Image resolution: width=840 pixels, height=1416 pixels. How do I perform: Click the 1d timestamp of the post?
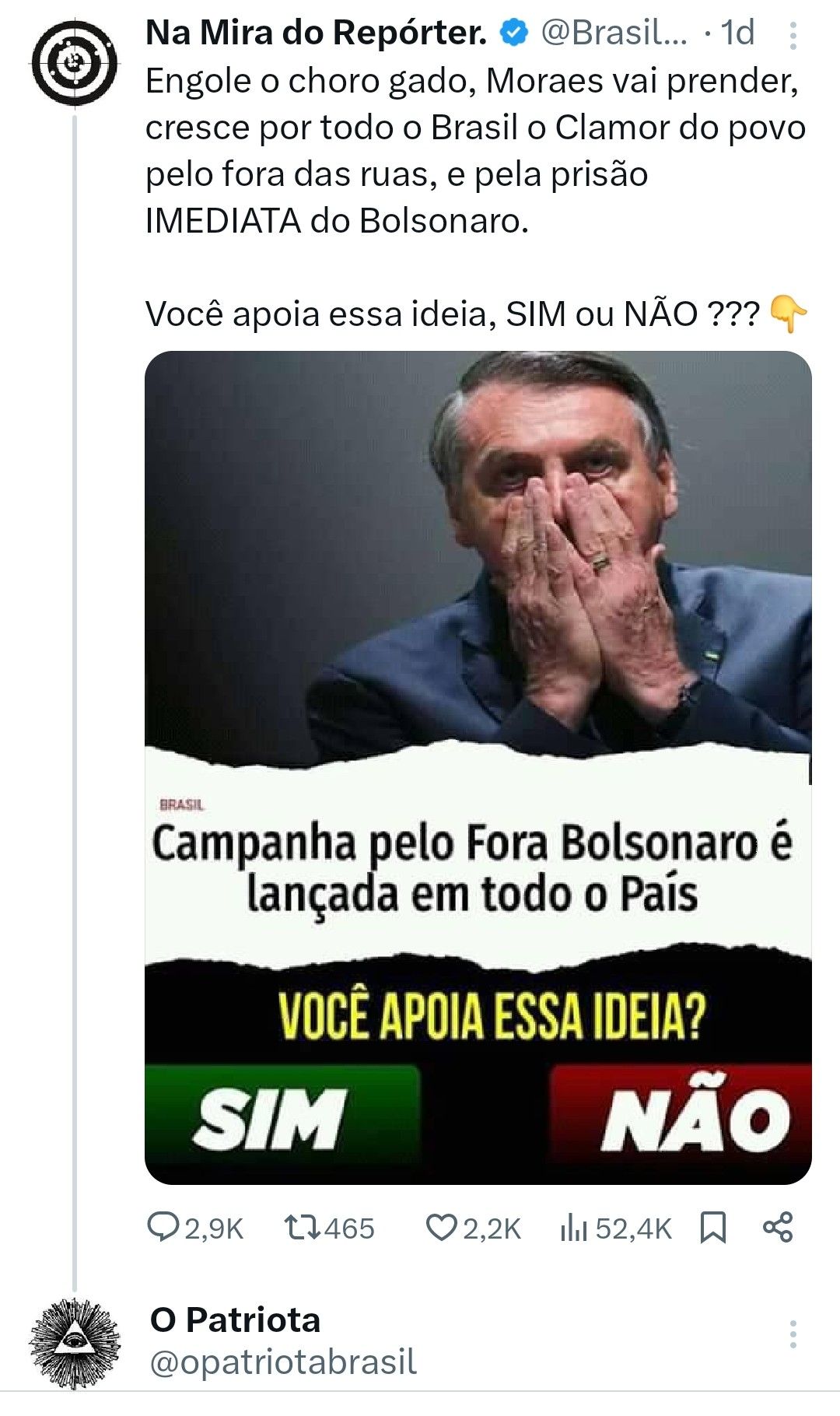(737, 33)
